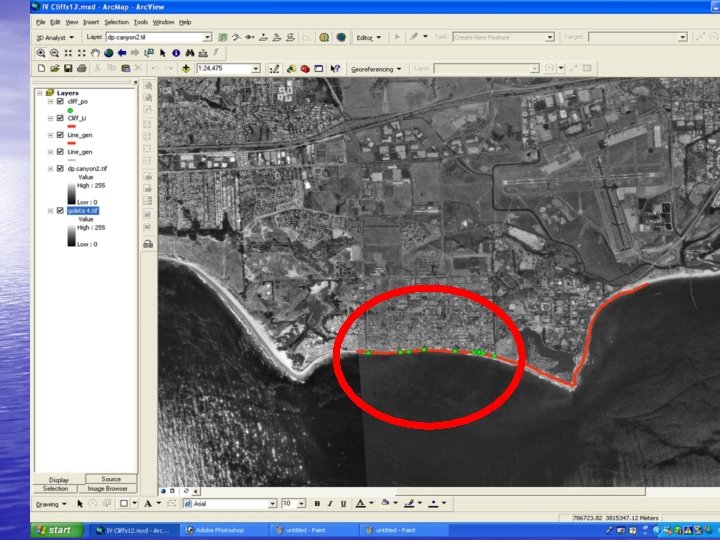720x540 pixels.
Task: Click the Bold text icon
Action: coord(317,504)
